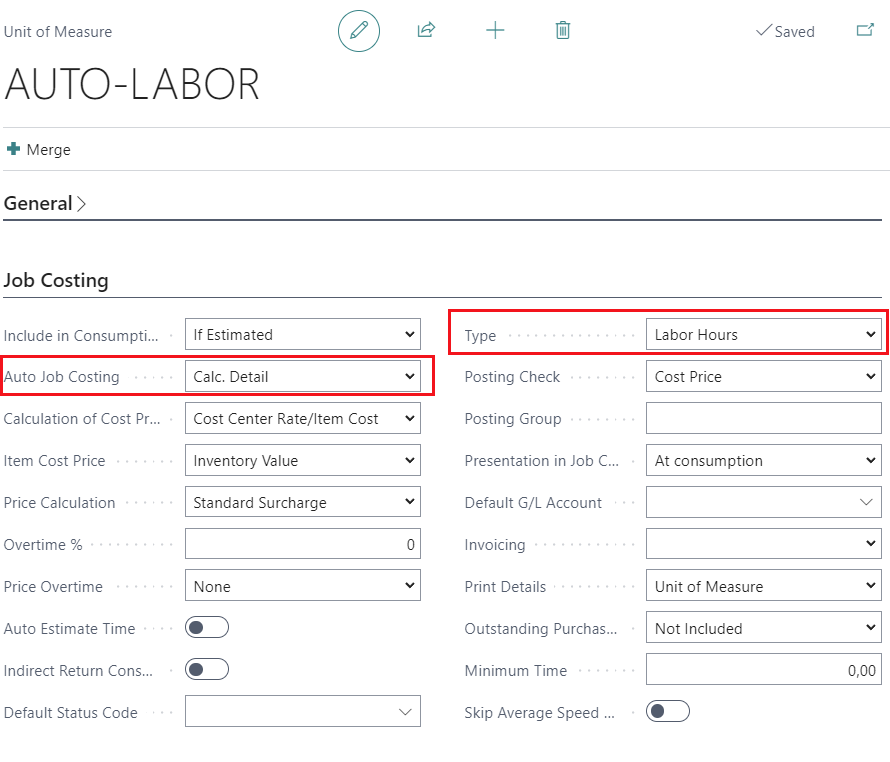Click the Posting Check label
Viewport: 890px width, 762px height.
point(512,376)
